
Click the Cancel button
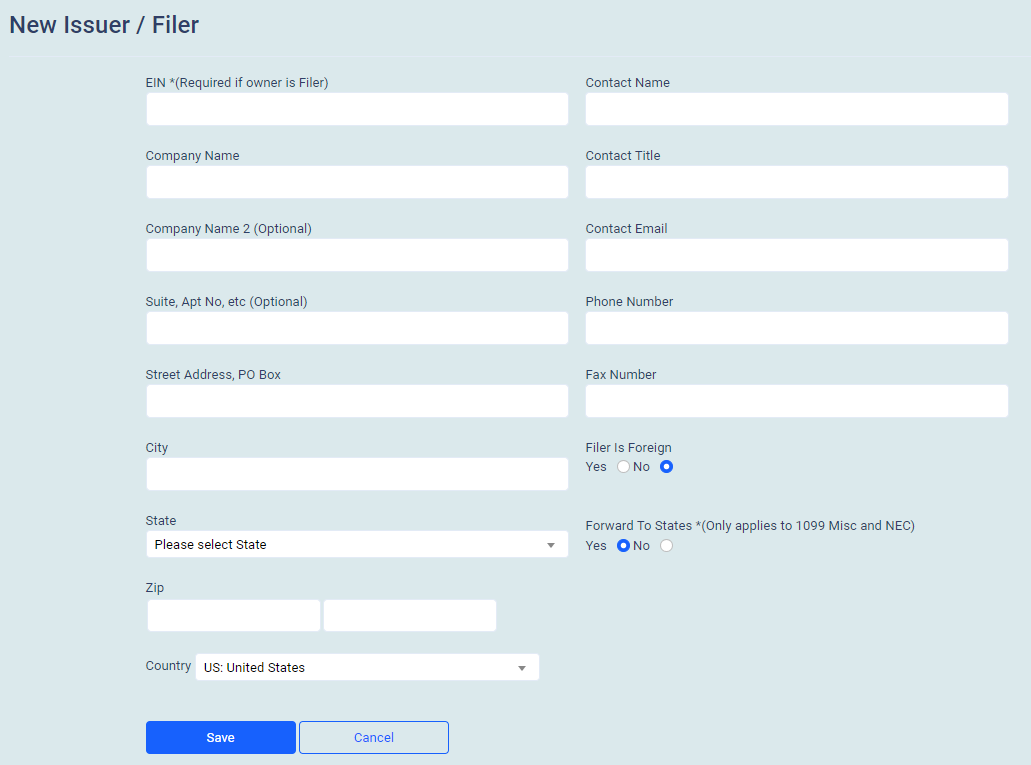coord(374,738)
